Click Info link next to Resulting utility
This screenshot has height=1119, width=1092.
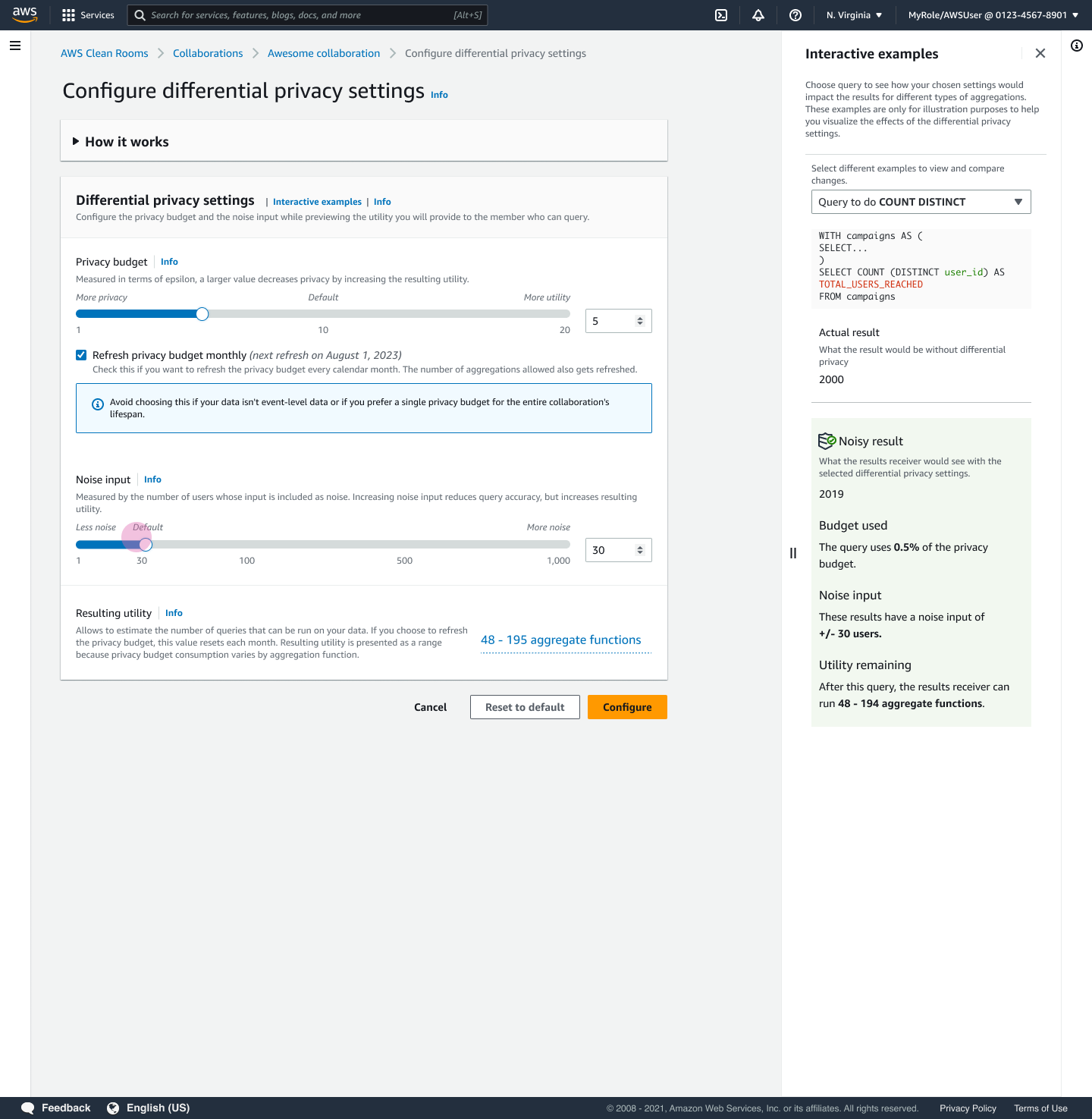point(174,613)
